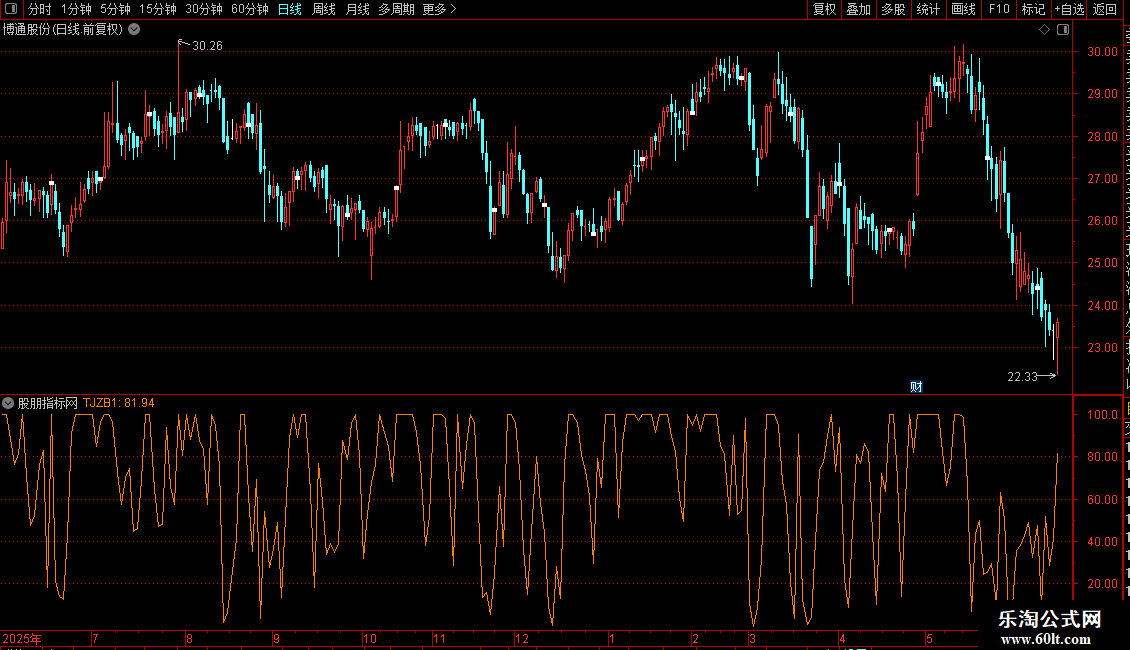1130x650 pixels.
Task: Click the diamond icon at chart top-right
Action: 1044,30
